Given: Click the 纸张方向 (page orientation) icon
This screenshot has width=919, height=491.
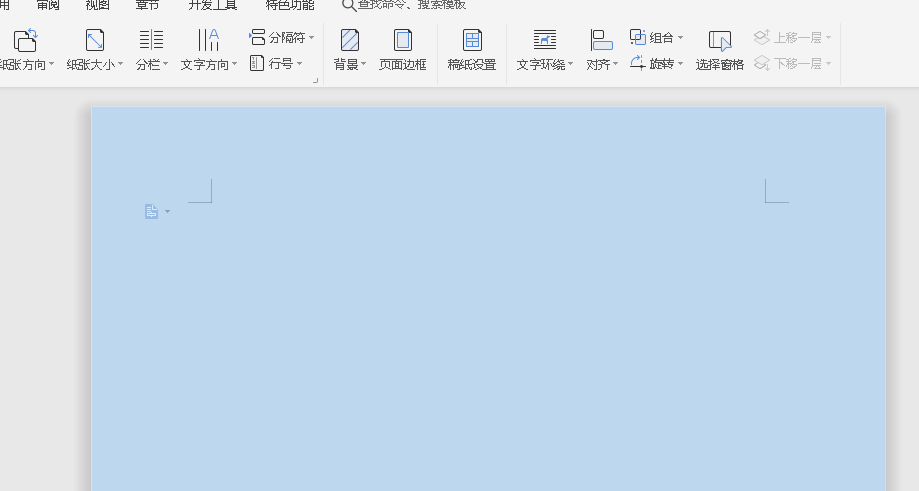Looking at the screenshot, I should click(x=25, y=41).
